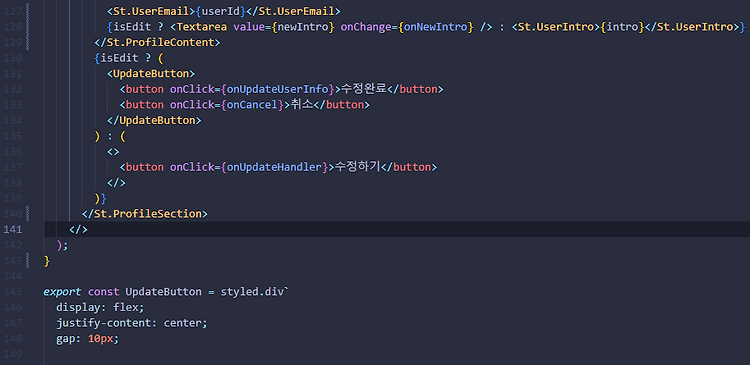
Task: Click the closing UpdateButton tag on line 134
Action: coord(154,120)
